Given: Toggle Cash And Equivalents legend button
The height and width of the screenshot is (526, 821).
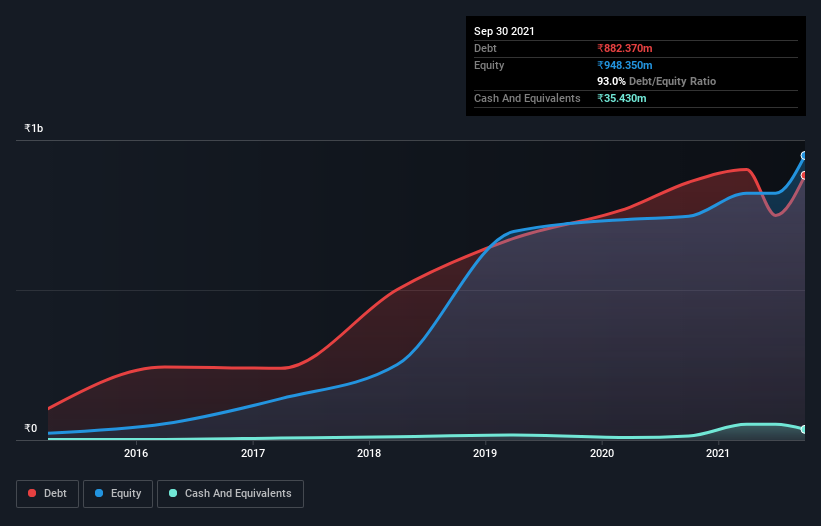Looking at the screenshot, I should click(x=230, y=494).
